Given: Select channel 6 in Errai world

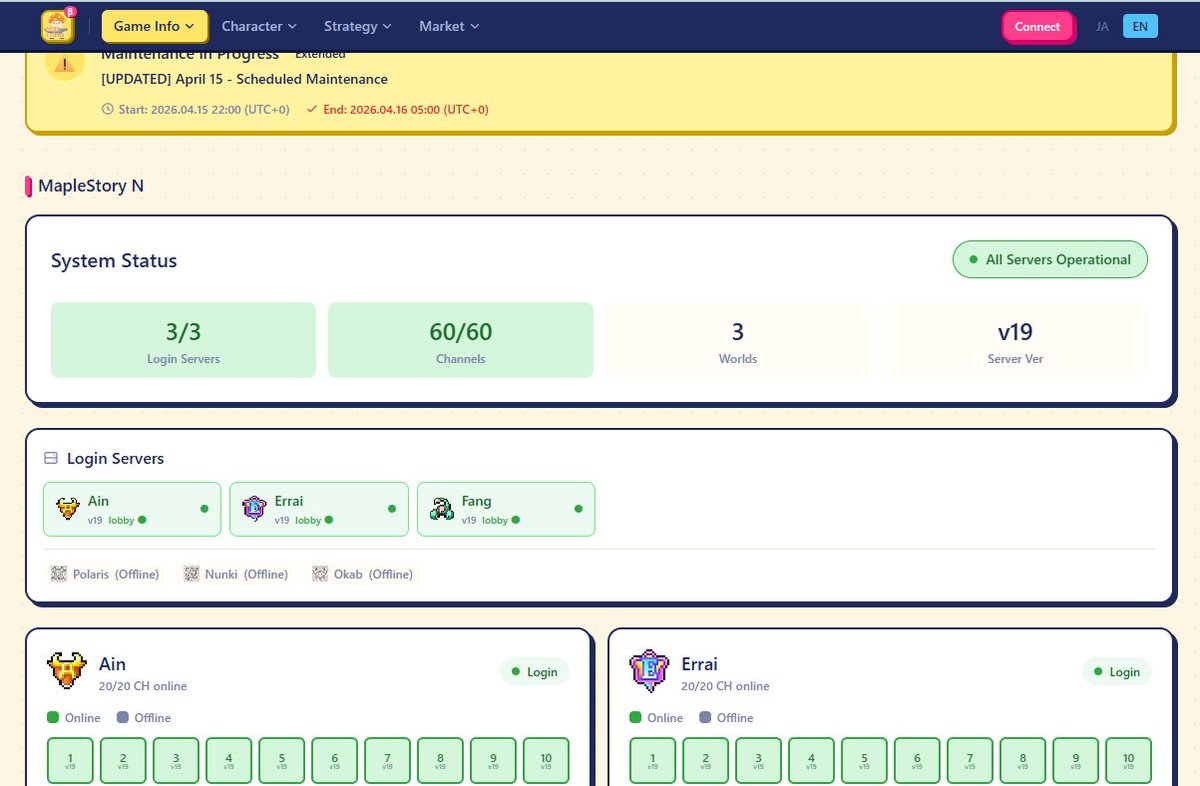Looking at the screenshot, I should (917, 761).
